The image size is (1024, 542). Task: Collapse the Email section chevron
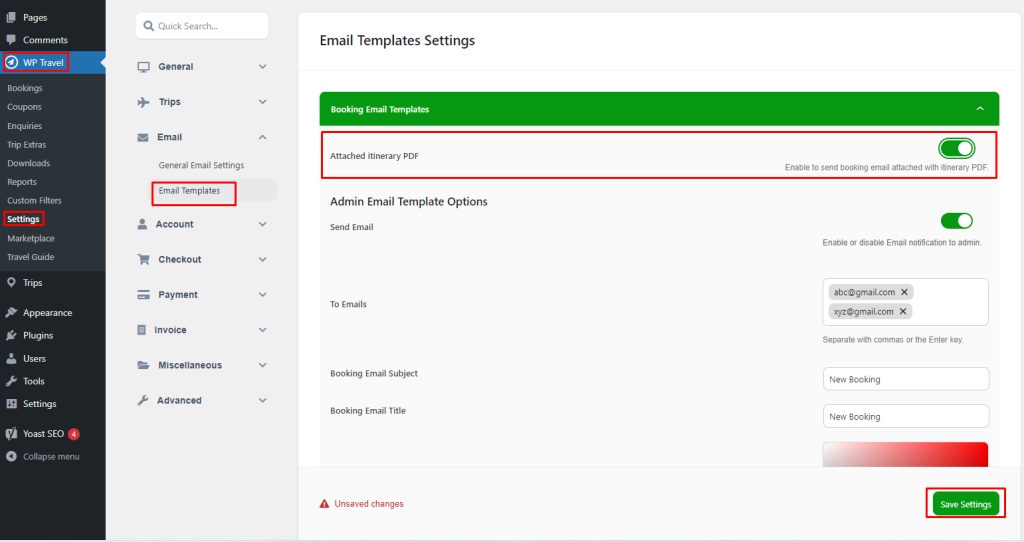pos(263,137)
